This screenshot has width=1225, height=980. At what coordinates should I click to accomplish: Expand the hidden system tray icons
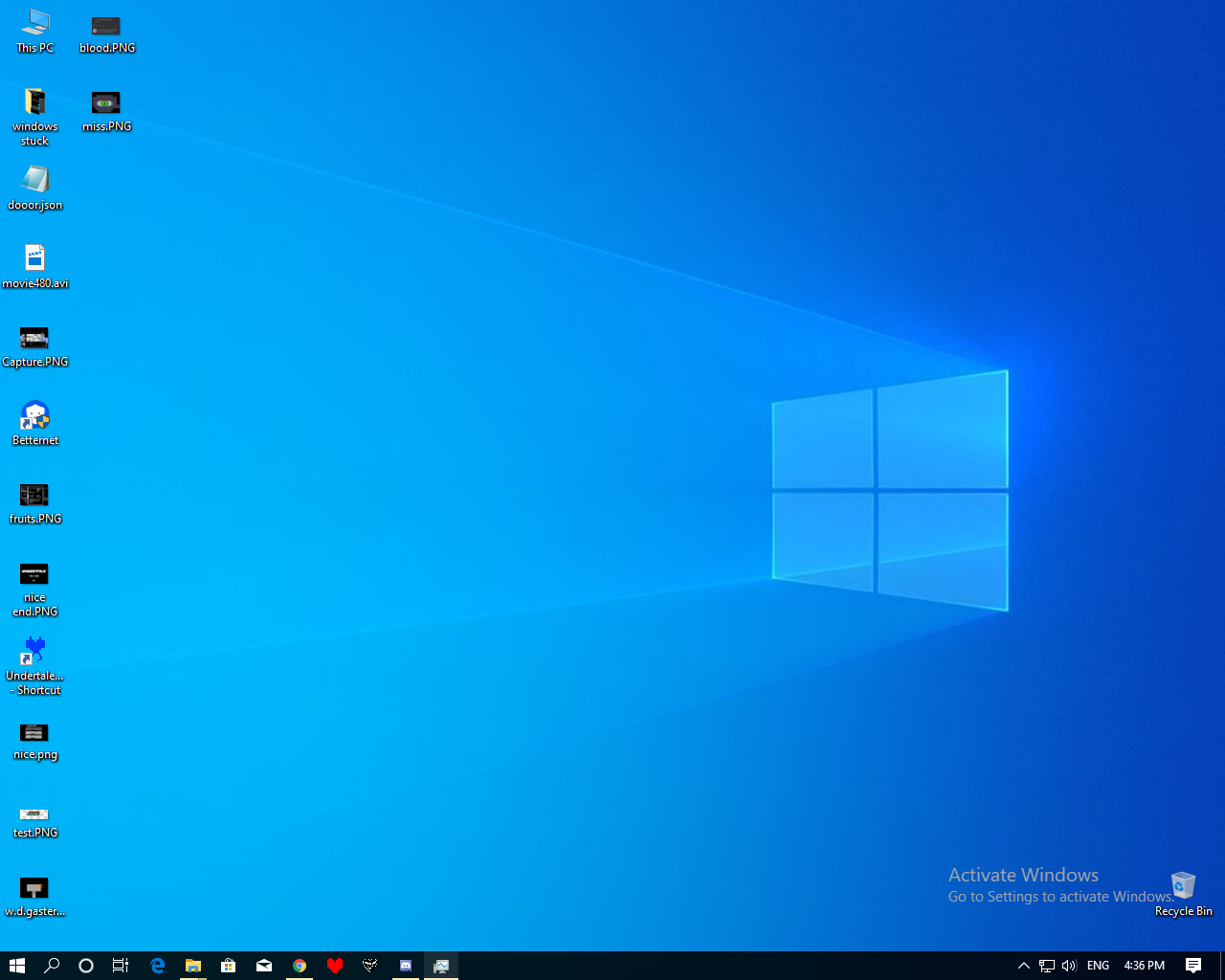1023,965
